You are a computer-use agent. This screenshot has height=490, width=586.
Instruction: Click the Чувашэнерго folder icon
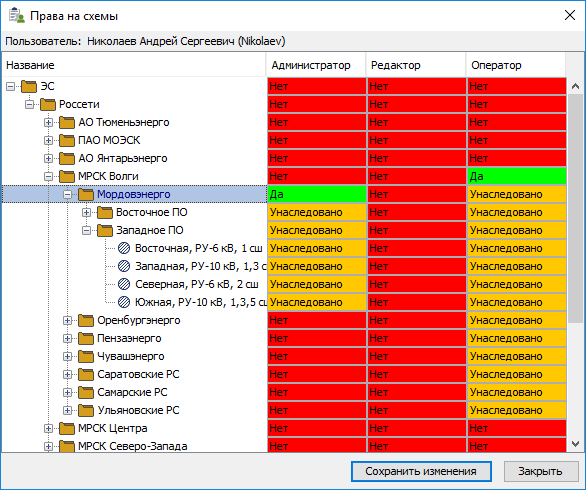[86, 356]
